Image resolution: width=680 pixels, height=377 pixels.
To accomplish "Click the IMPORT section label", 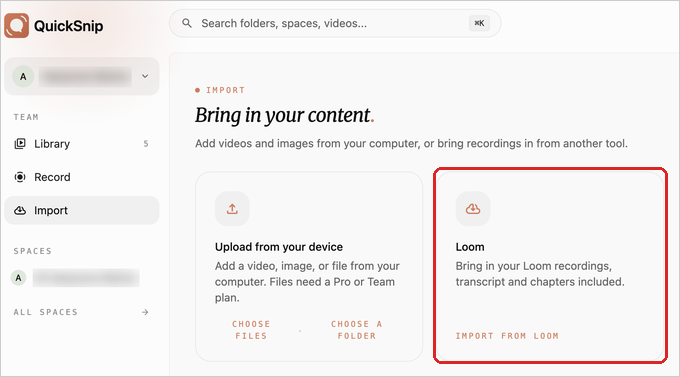I will [225, 90].
